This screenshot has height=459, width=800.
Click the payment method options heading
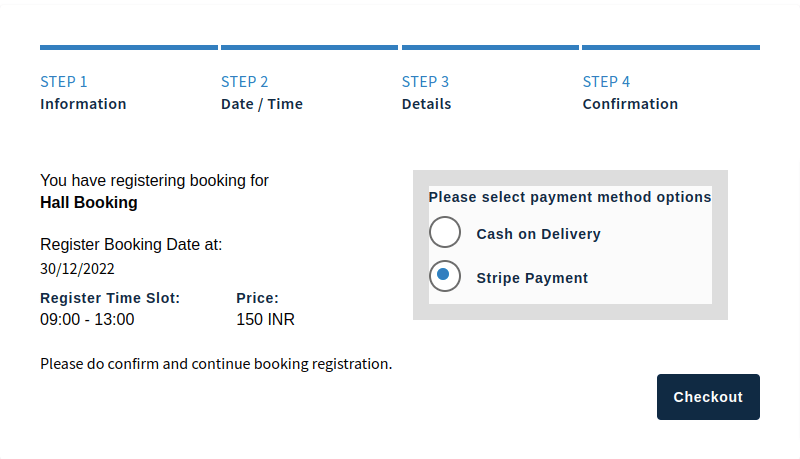point(570,197)
